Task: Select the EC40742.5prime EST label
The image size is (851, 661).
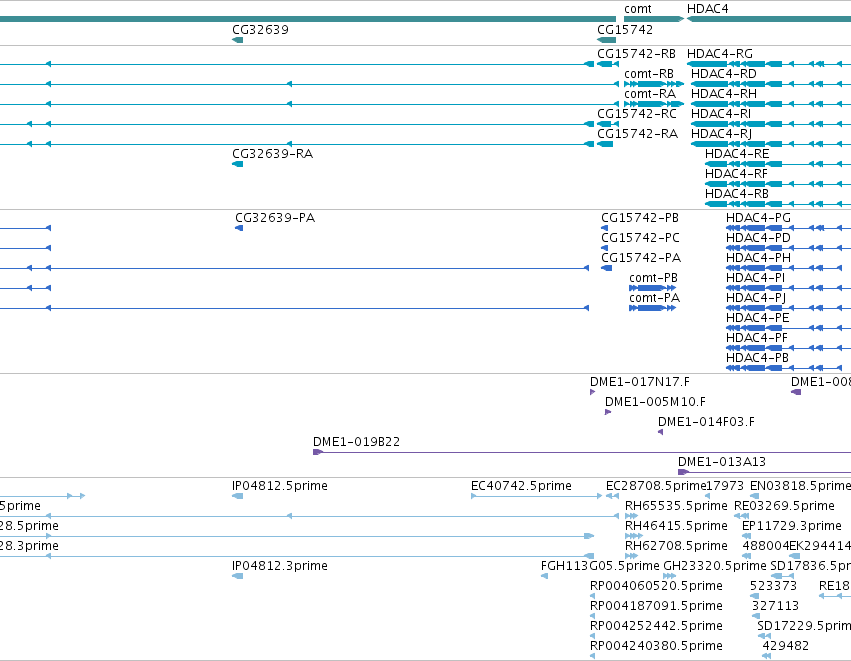Action: coord(521,486)
